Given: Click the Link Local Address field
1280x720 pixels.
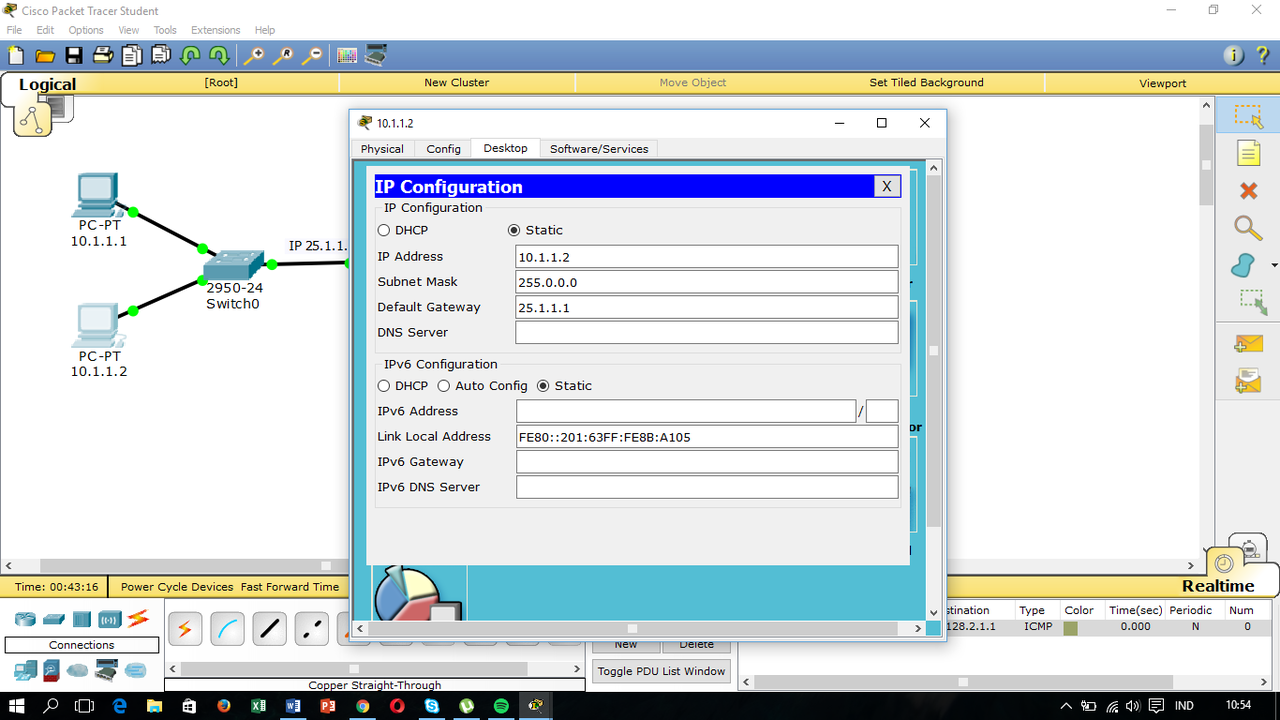Looking at the screenshot, I should pyautogui.click(x=707, y=437).
